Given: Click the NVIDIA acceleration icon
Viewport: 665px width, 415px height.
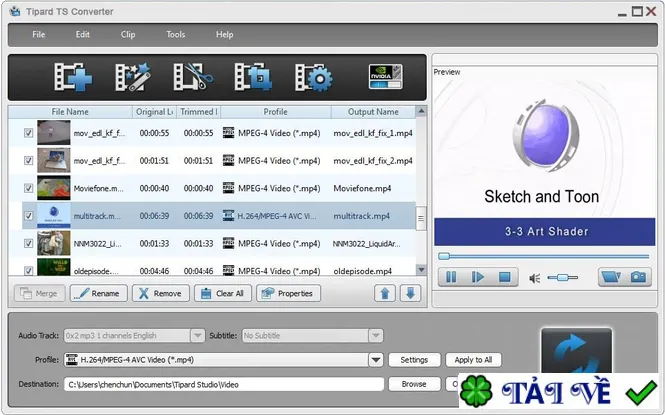Looking at the screenshot, I should 386,76.
